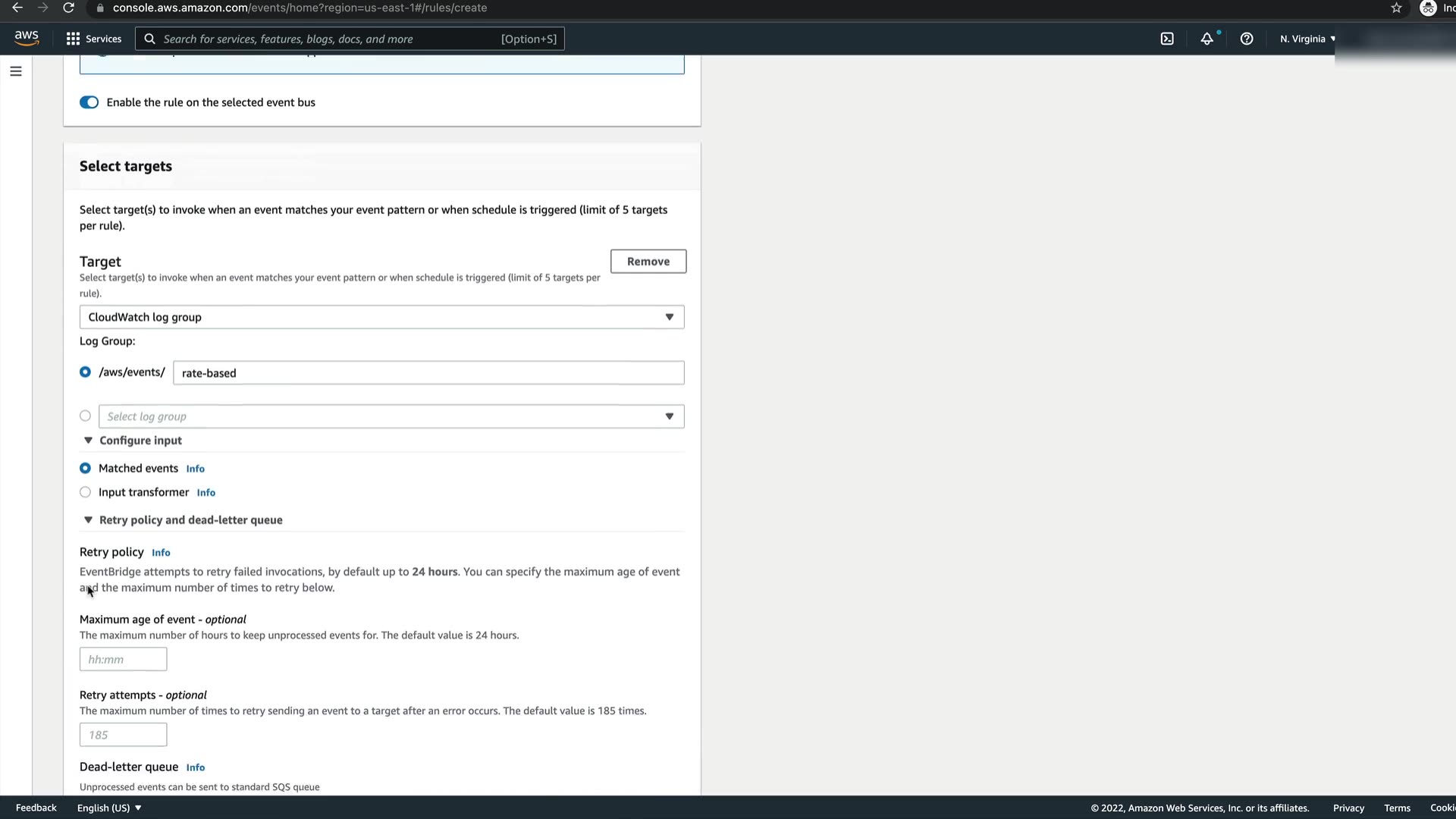Image resolution: width=1456 pixels, height=819 pixels.
Task: Collapse the Configure input section
Action: pyautogui.click(x=88, y=441)
